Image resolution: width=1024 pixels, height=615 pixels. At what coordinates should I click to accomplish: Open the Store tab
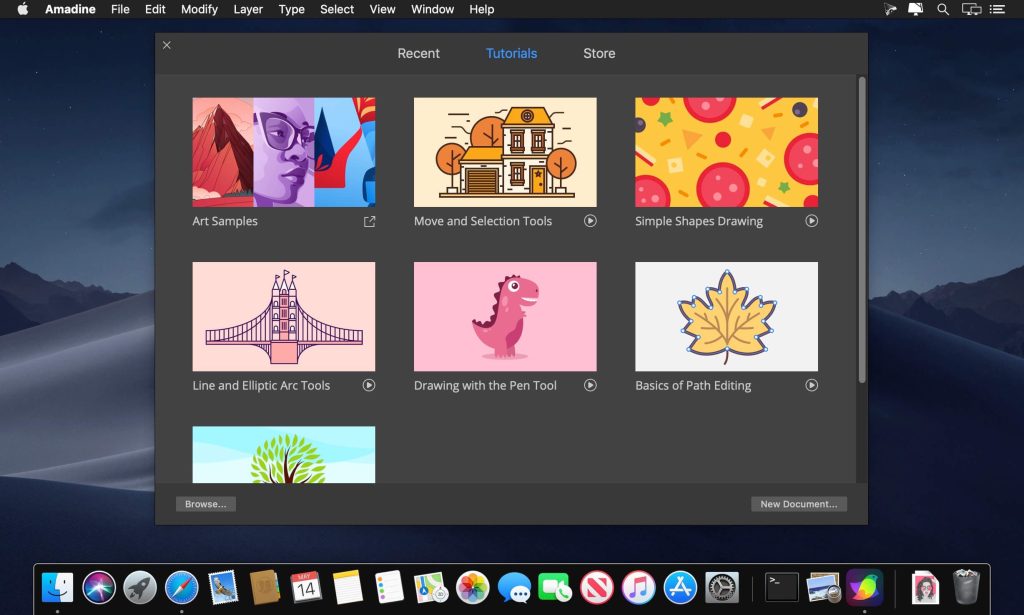599,53
